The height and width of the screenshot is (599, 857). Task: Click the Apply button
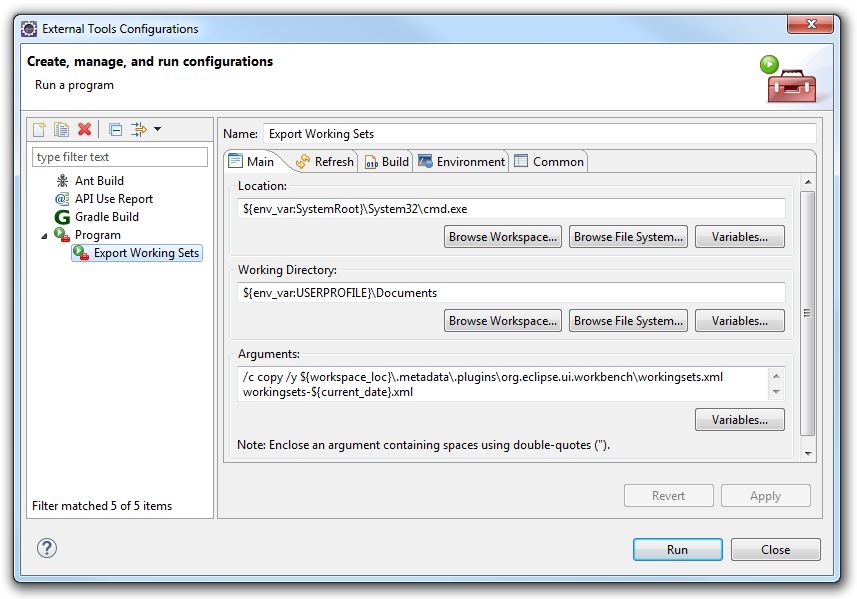click(765, 496)
